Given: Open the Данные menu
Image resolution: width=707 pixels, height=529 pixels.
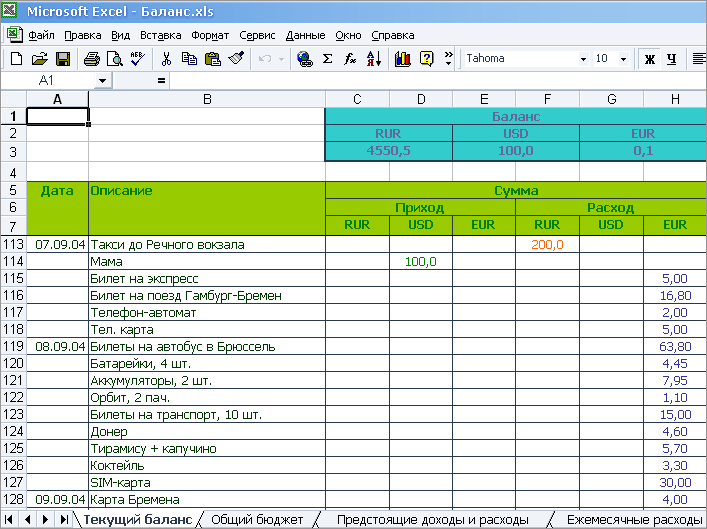Looking at the screenshot, I should 305,35.
